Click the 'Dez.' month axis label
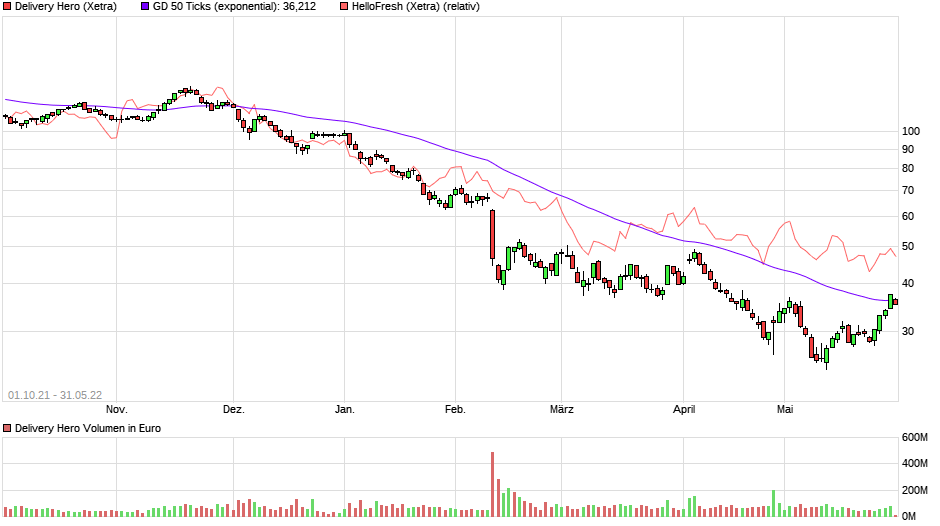Viewport: 940px width, 526px height. tap(234, 410)
